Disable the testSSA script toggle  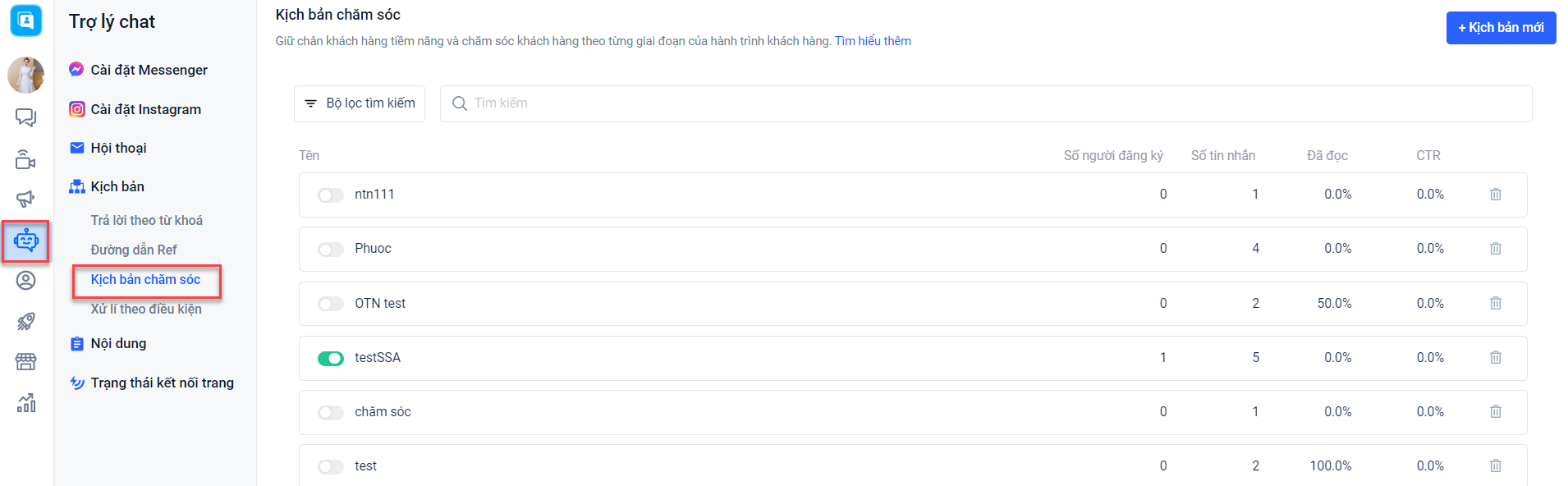pos(331,359)
